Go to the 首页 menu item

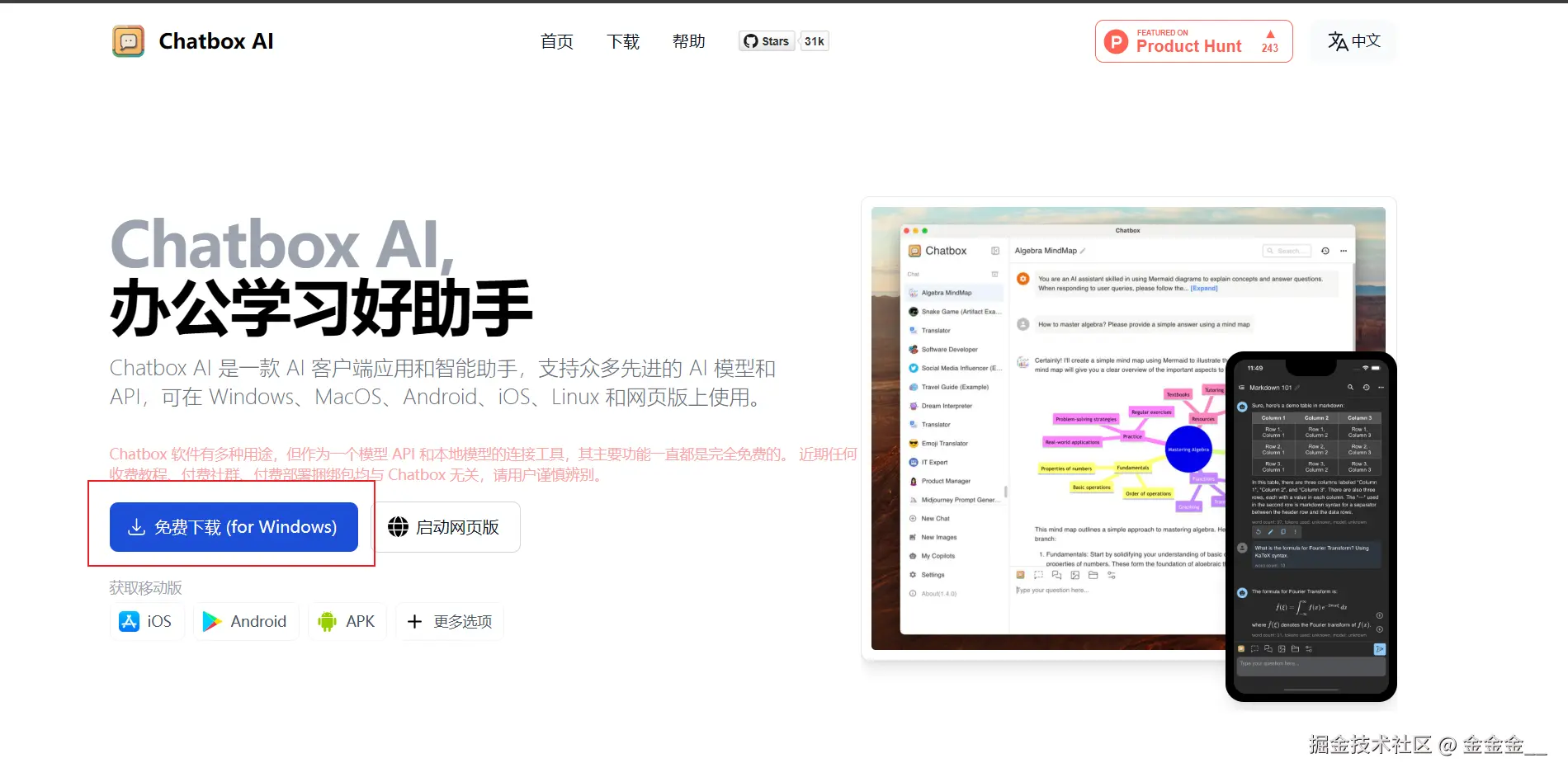click(556, 41)
